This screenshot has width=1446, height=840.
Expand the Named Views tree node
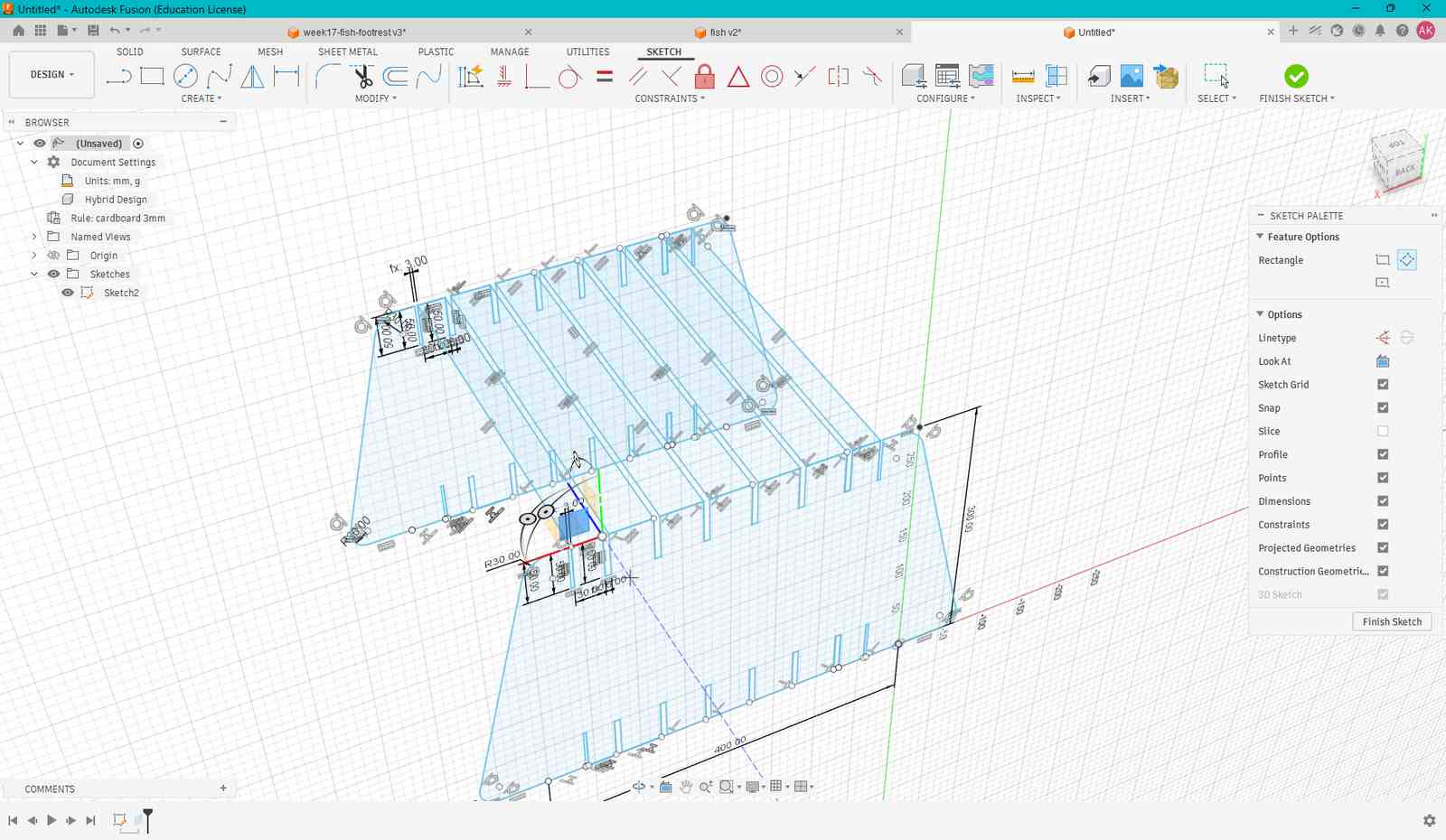pyautogui.click(x=34, y=237)
